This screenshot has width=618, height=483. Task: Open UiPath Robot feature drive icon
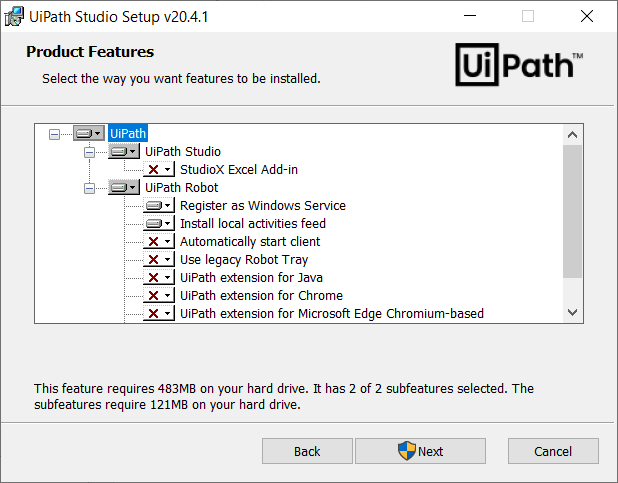point(123,187)
